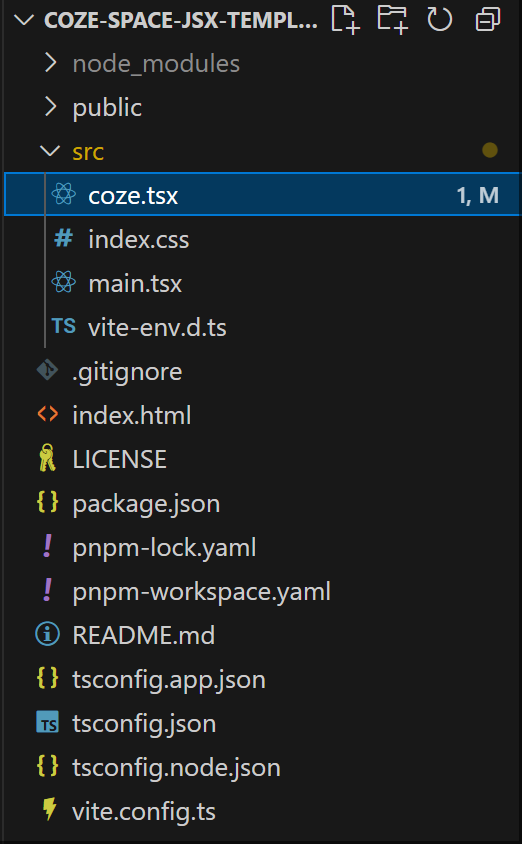The image size is (522, 844).
Task: Click the key icon beside LICENSE
Action: coord(47,458)
